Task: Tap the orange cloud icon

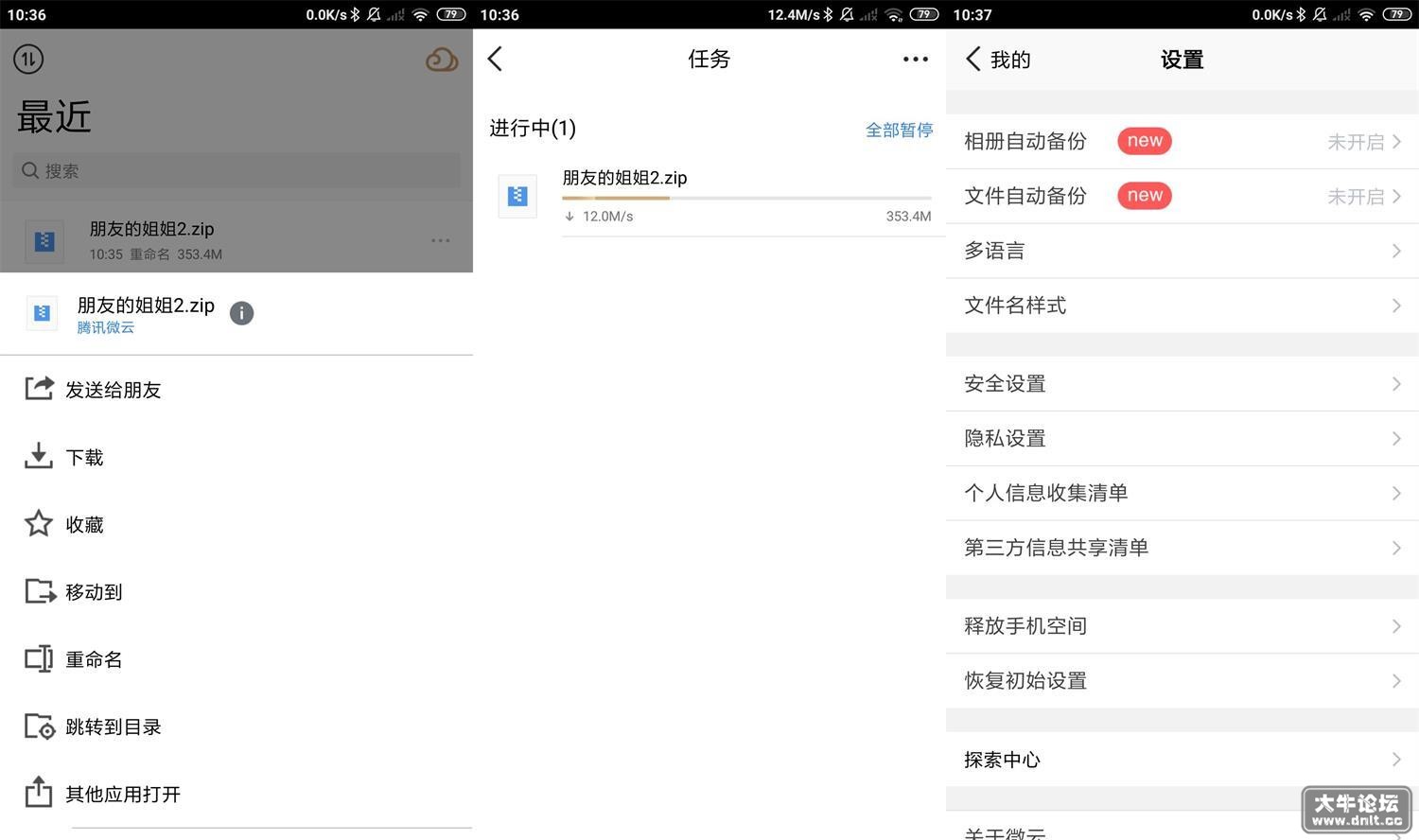Action: click(442, 61)
